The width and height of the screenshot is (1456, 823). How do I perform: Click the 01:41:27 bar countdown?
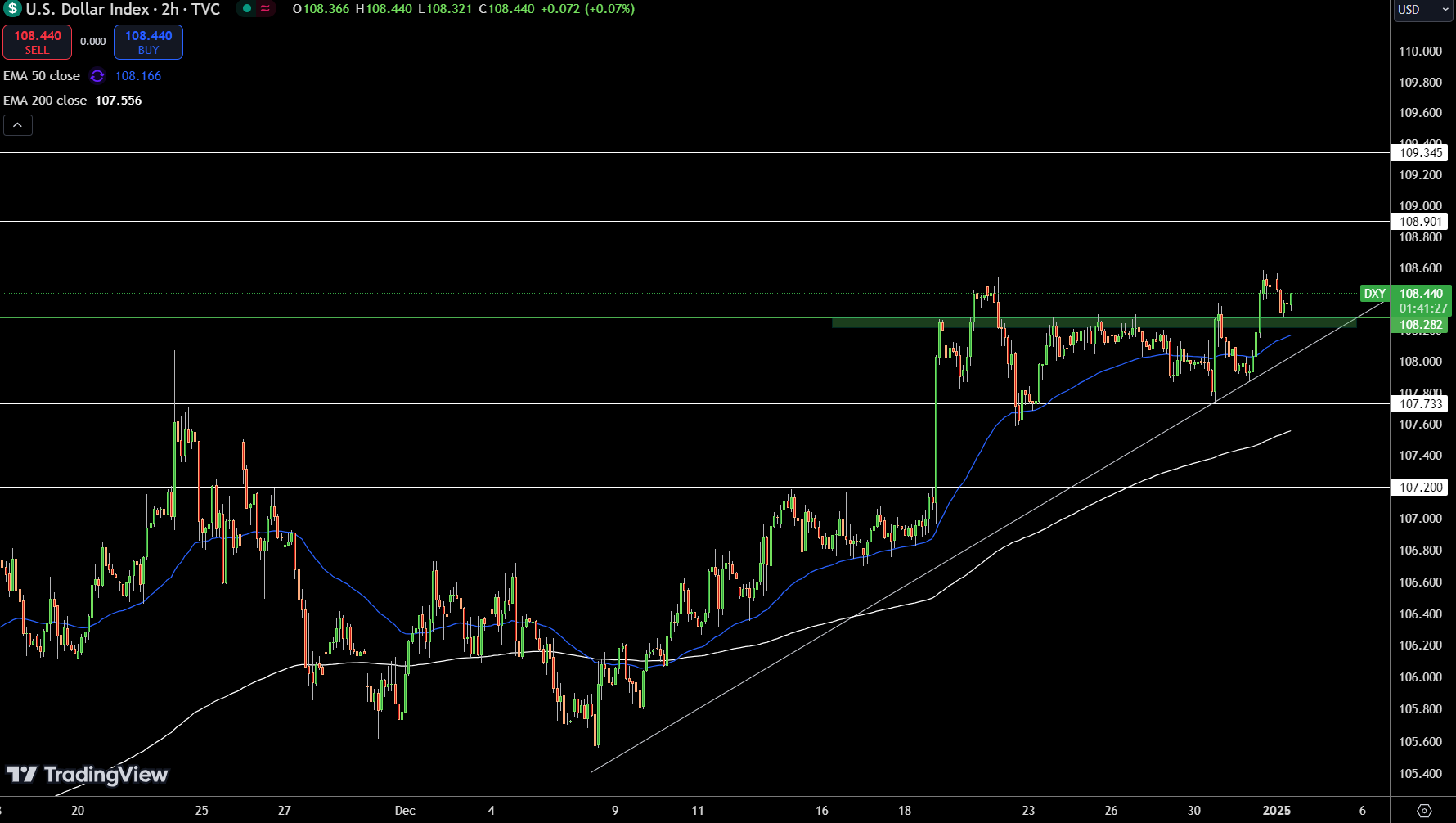pos(1422,308)
